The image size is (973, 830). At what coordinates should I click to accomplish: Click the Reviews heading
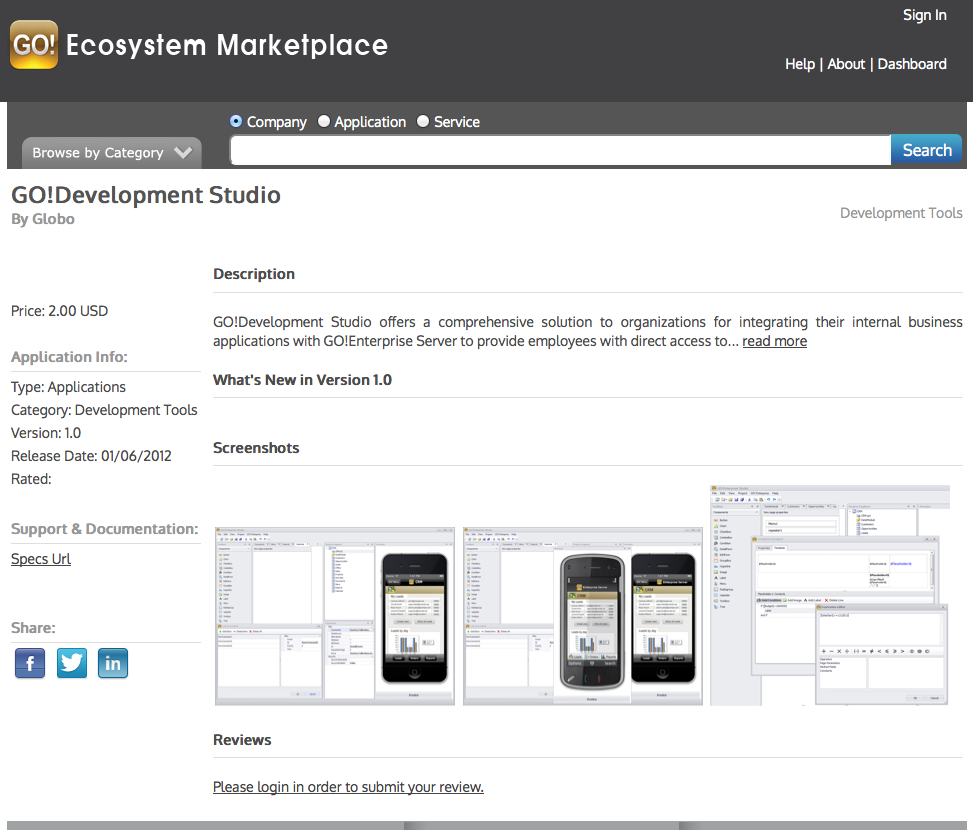point(242,739)
